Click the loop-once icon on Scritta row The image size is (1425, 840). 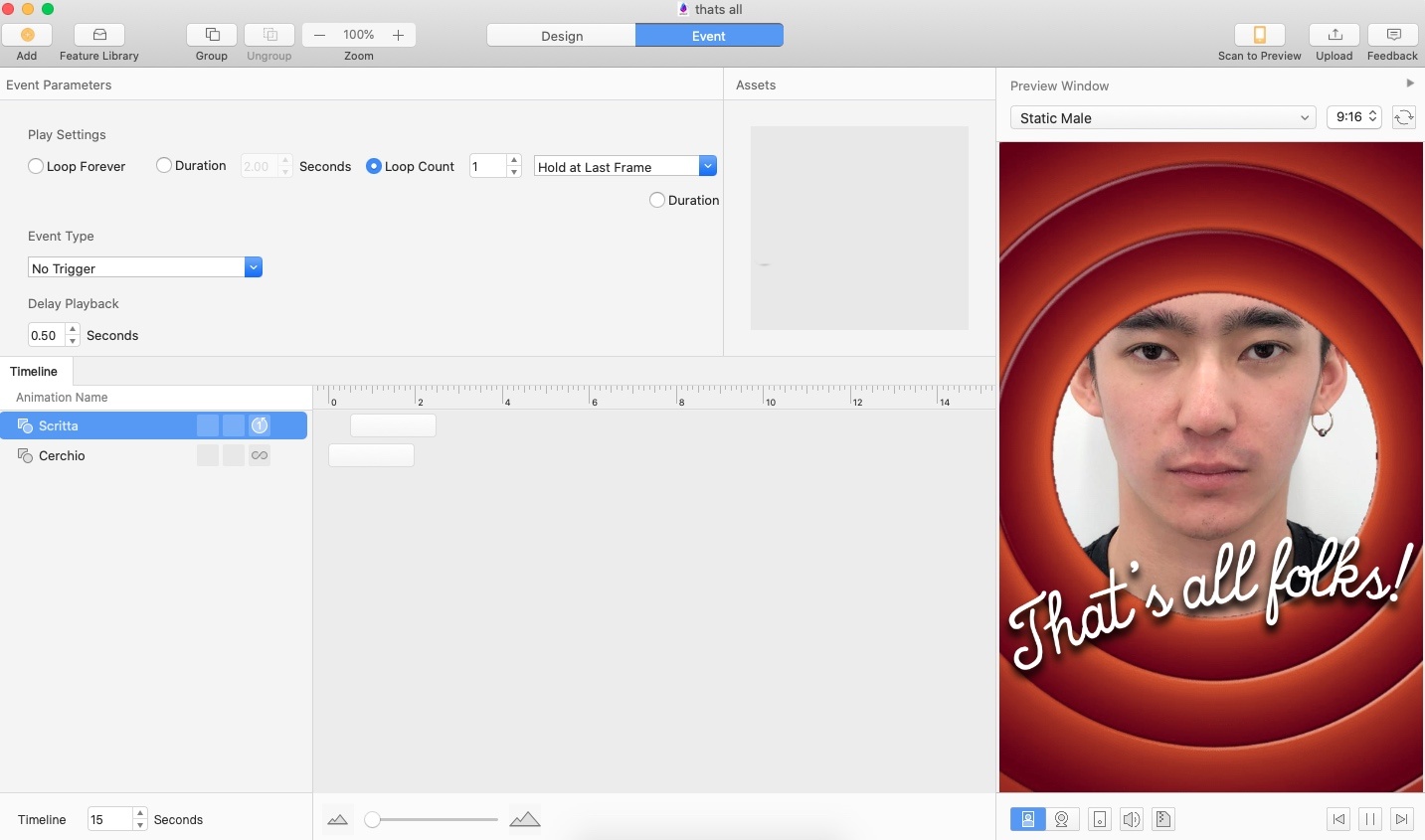pos(260,425)
